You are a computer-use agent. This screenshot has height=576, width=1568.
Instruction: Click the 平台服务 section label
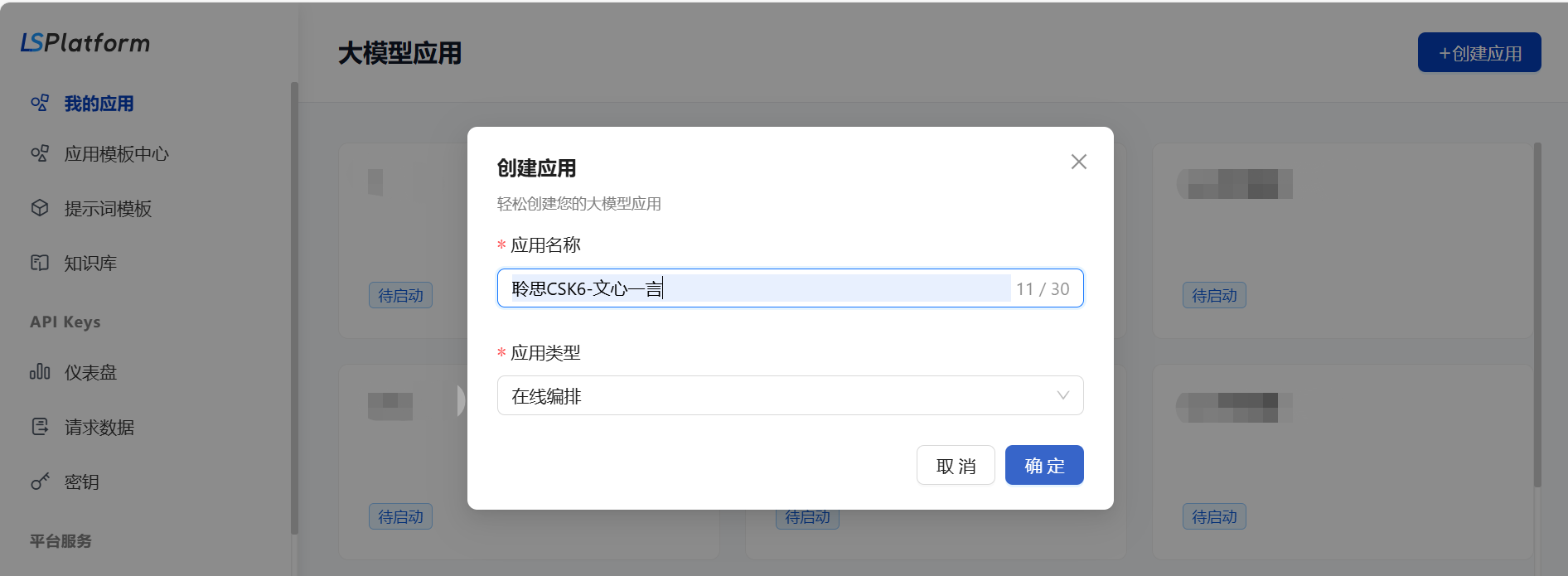(x=60, y=541)
